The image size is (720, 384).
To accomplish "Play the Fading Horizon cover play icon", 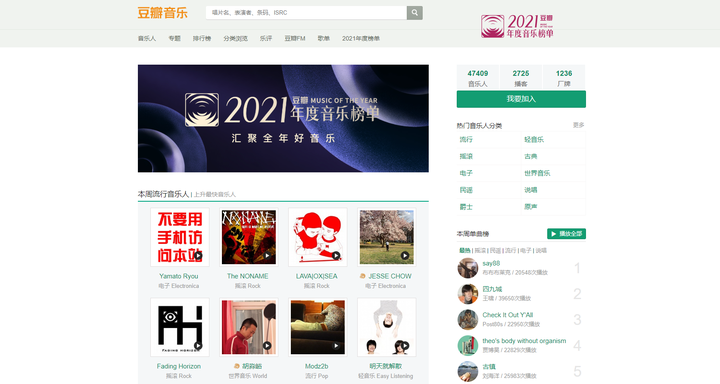I will pyautogui.click(x=198, y=346).
